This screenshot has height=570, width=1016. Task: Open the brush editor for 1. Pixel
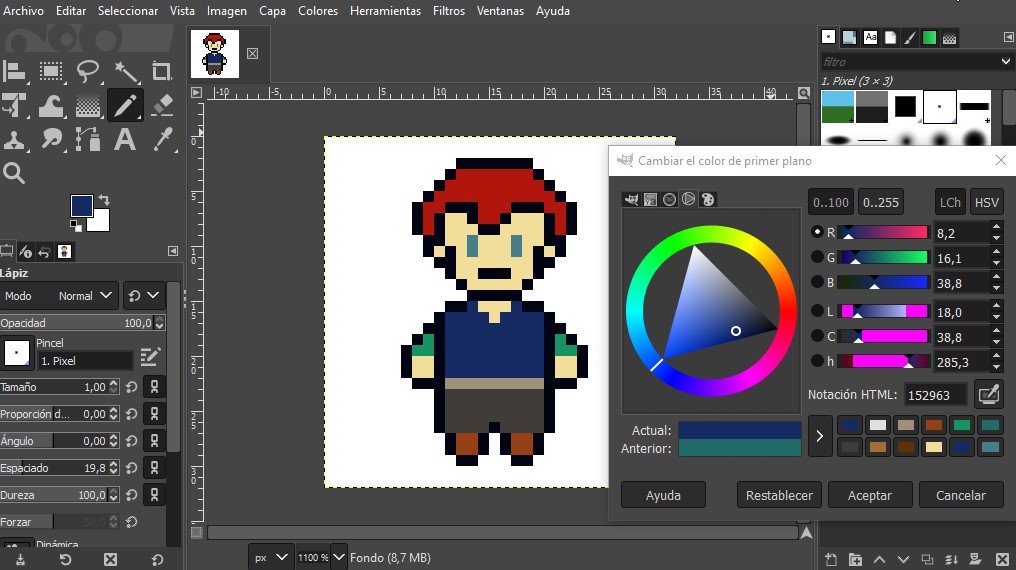pyautogui.click(x=151, y=356)
